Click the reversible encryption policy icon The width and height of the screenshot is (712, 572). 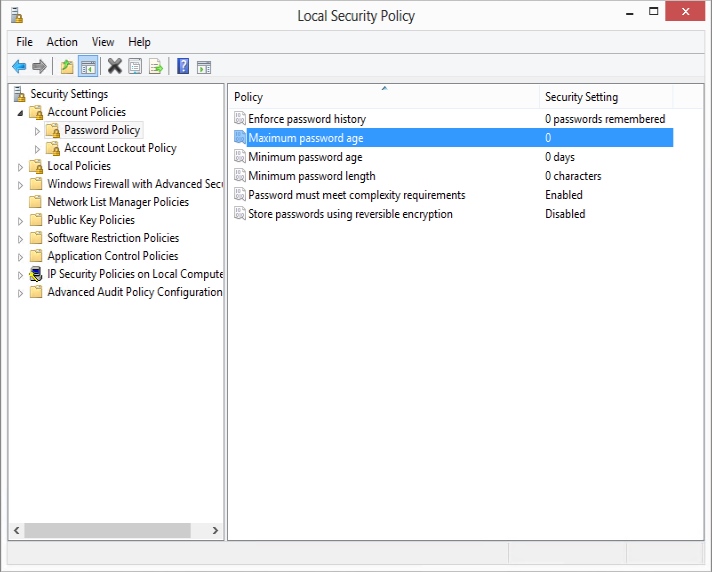pyautogui.click(x=240, y=214)
